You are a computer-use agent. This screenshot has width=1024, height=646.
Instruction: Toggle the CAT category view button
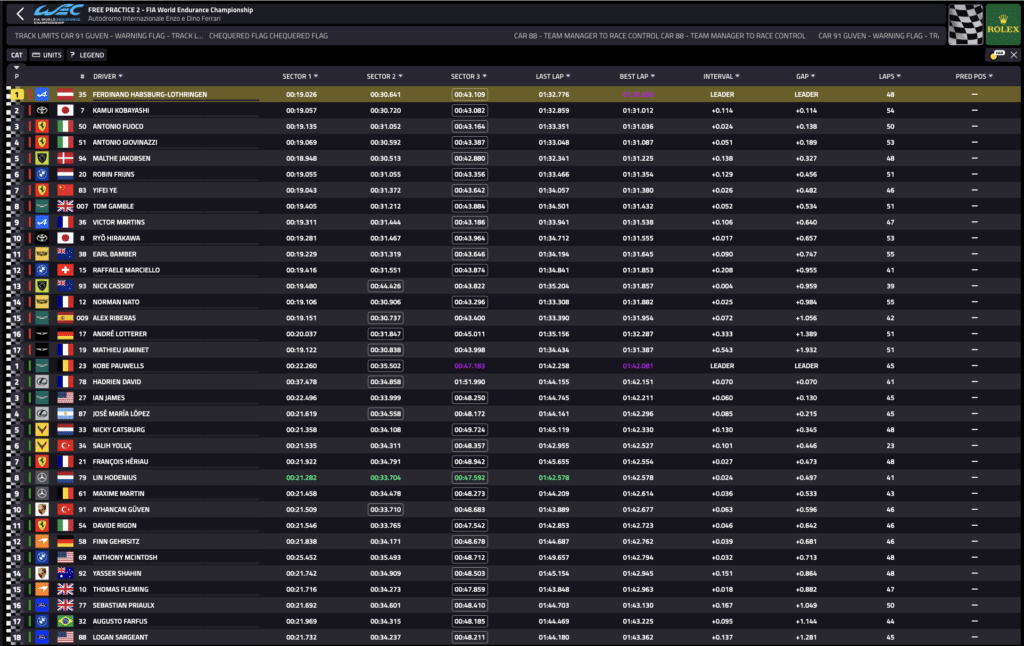pos(17,55)
